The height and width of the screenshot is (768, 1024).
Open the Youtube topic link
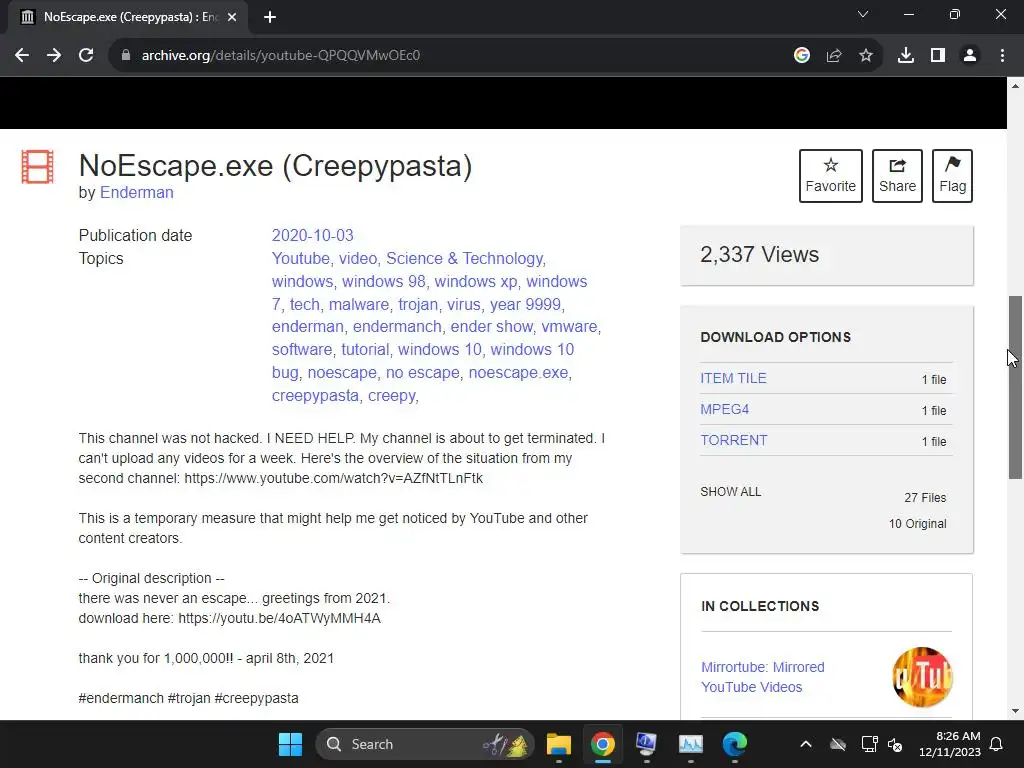tap(300, 259)
